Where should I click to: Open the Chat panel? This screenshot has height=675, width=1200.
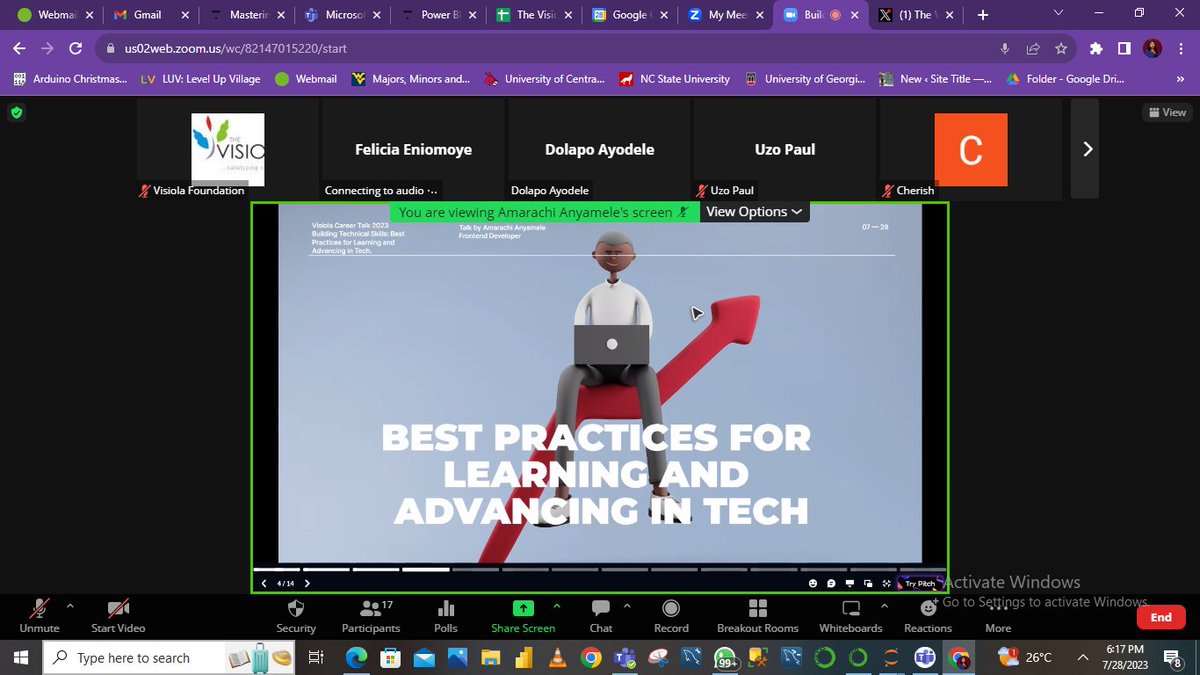(x=601, y=616)
